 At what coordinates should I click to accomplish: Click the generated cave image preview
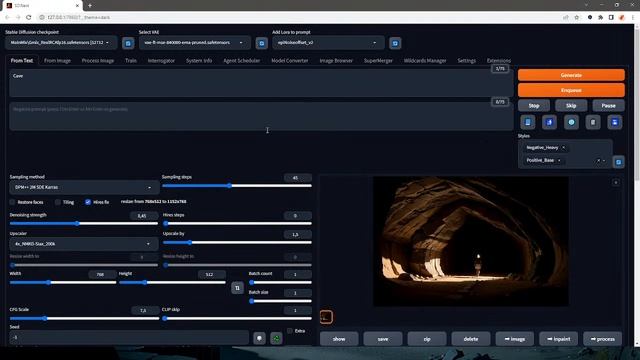click(x=471, y=241)
